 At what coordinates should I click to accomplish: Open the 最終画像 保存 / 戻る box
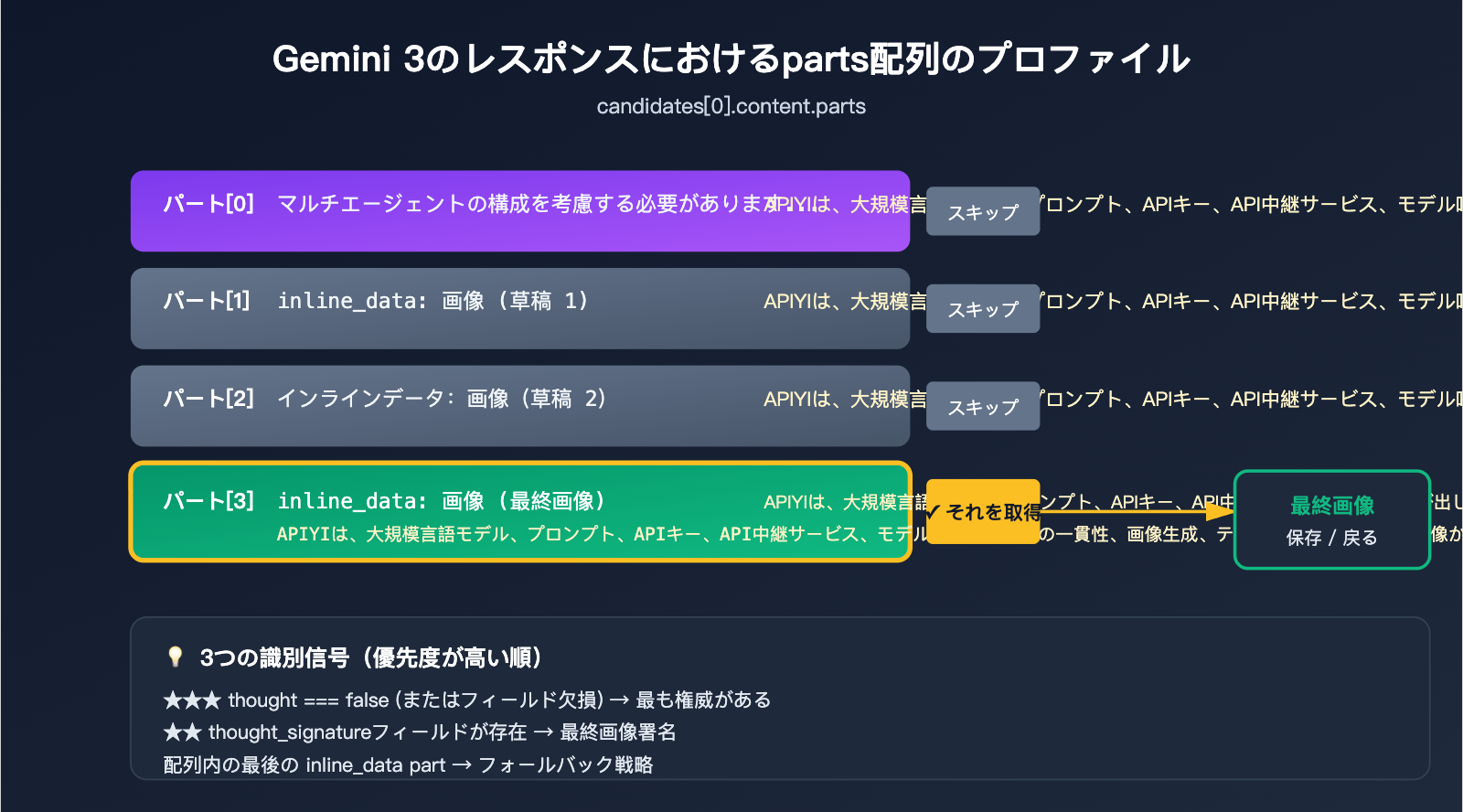click(1331, 519)
